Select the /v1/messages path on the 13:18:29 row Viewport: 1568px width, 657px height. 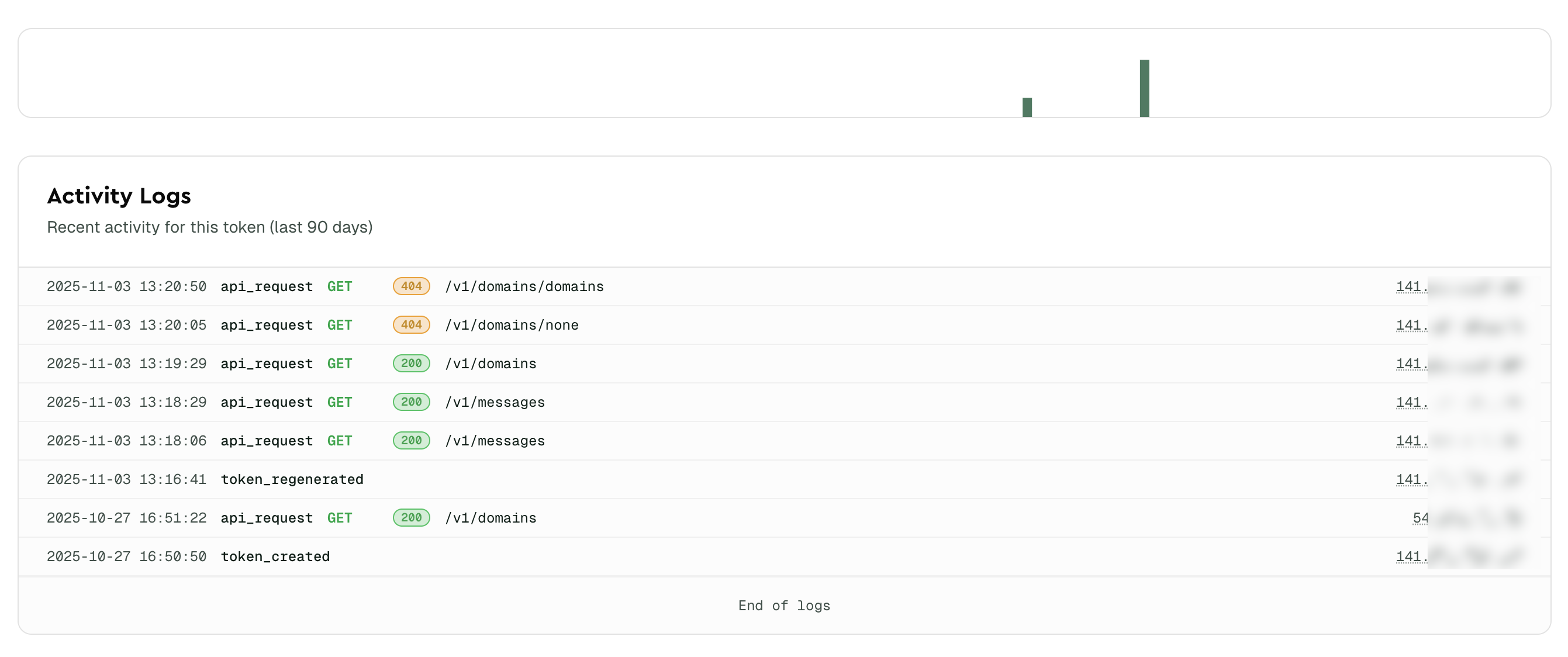click(x=495, y=402)
